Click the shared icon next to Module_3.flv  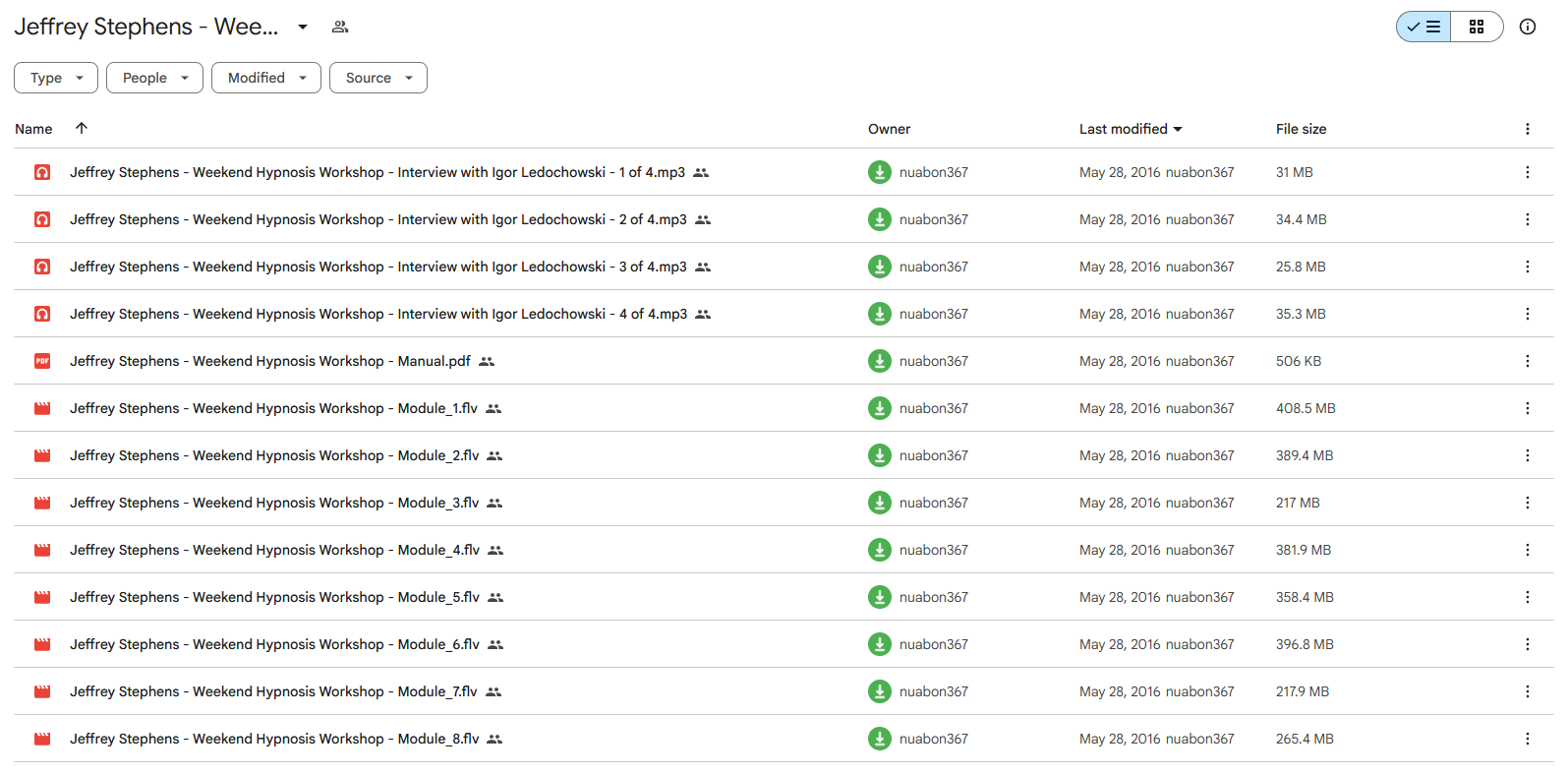494,504
